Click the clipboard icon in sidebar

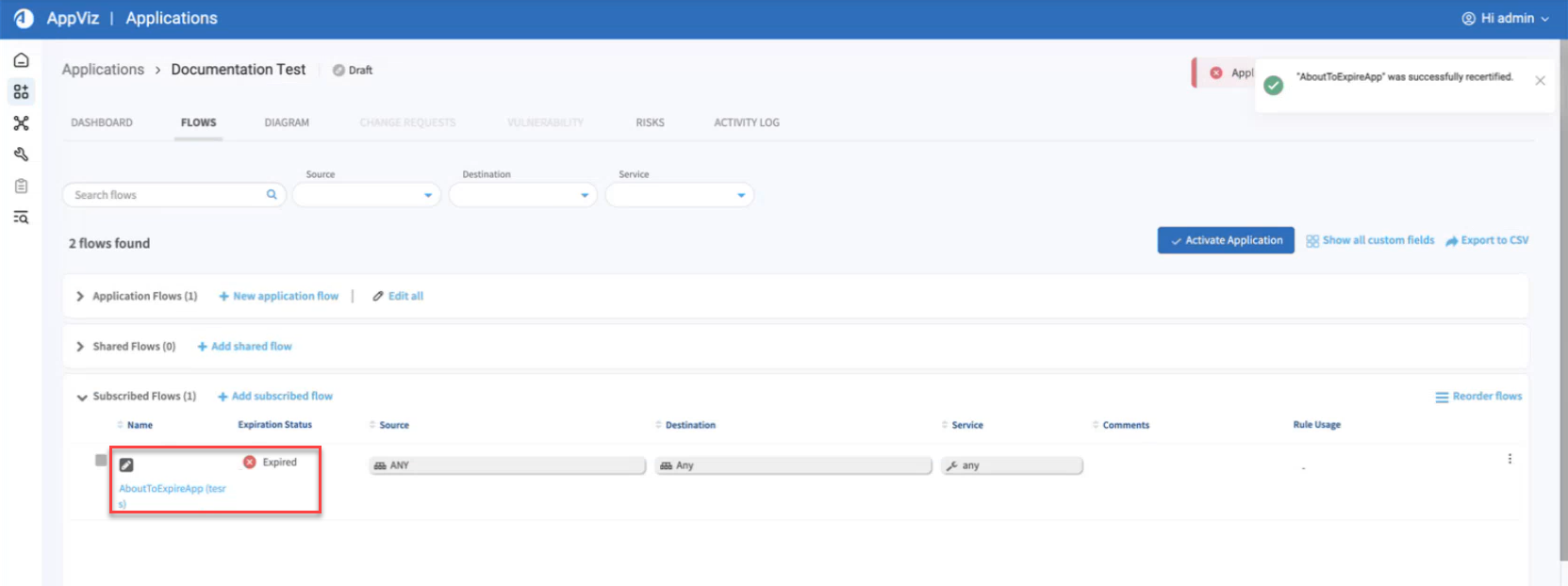click(21, 187)
